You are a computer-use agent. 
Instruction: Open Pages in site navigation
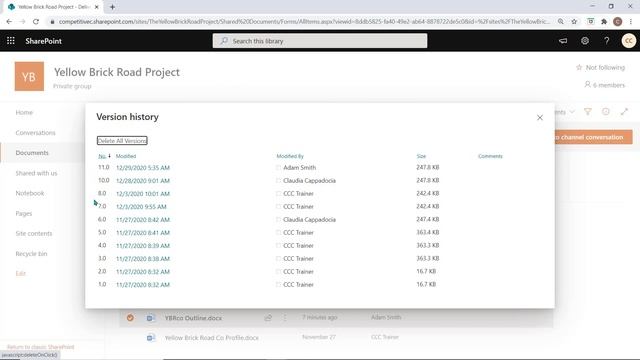click(24, 213)
